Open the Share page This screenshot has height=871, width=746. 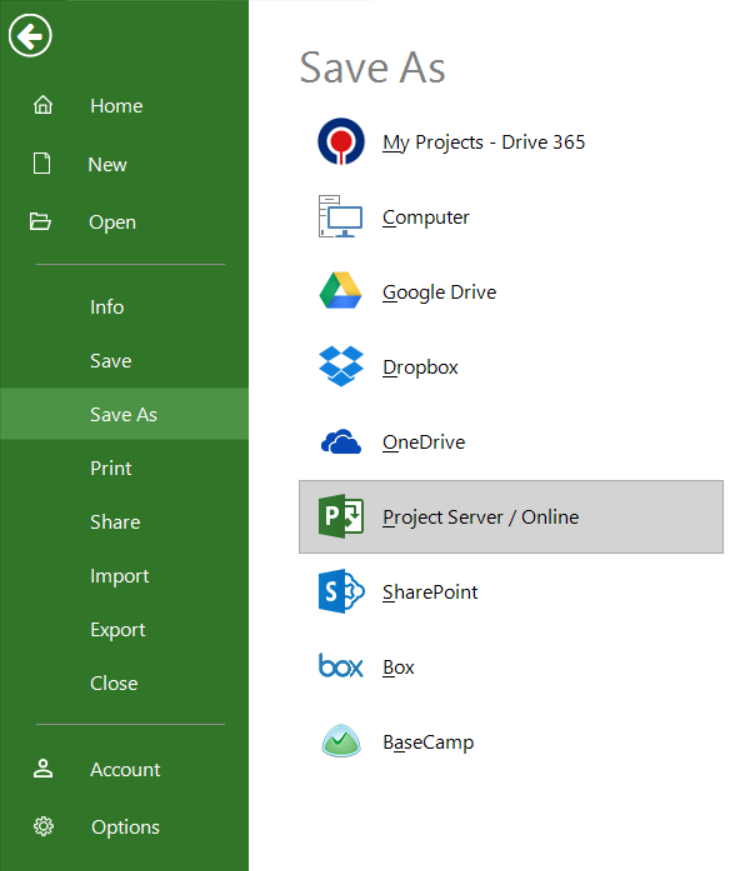point(114,521)
